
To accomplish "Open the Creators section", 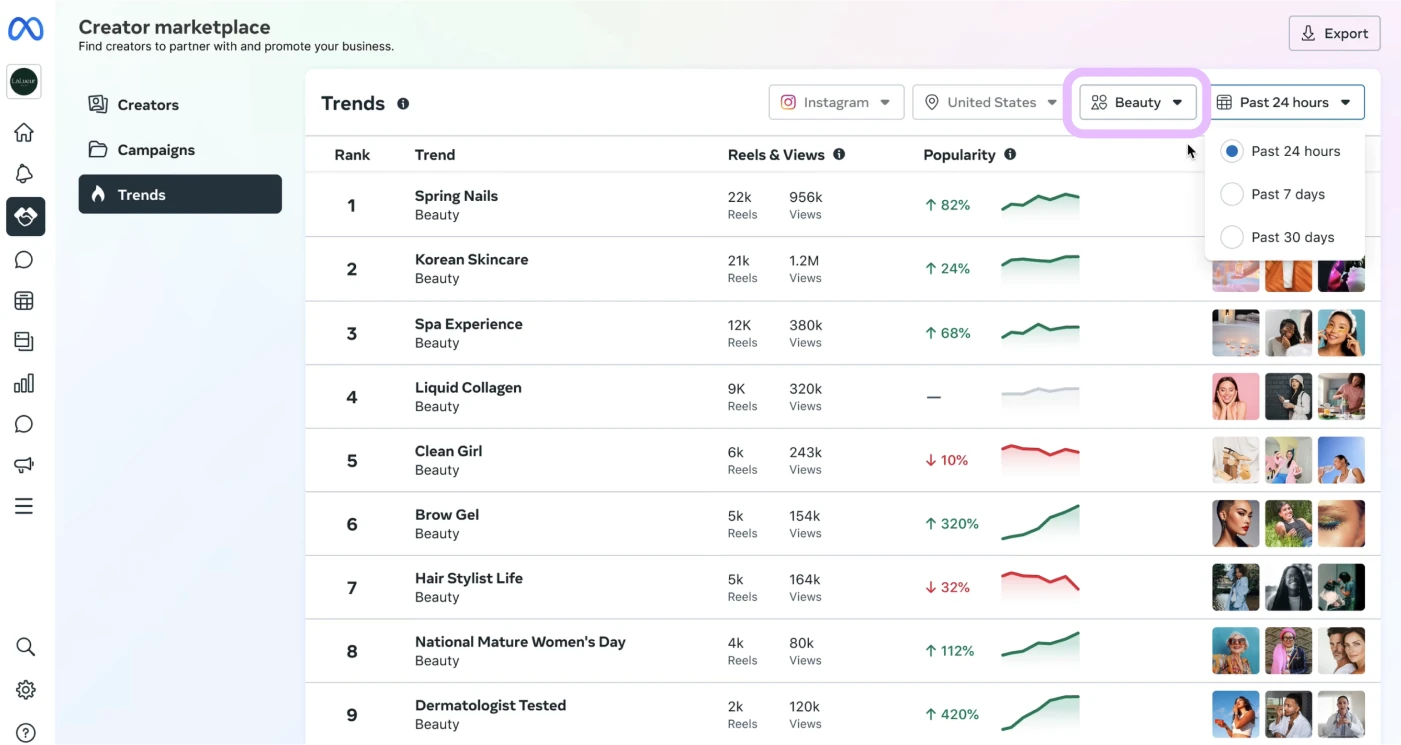I will (180, 104).
